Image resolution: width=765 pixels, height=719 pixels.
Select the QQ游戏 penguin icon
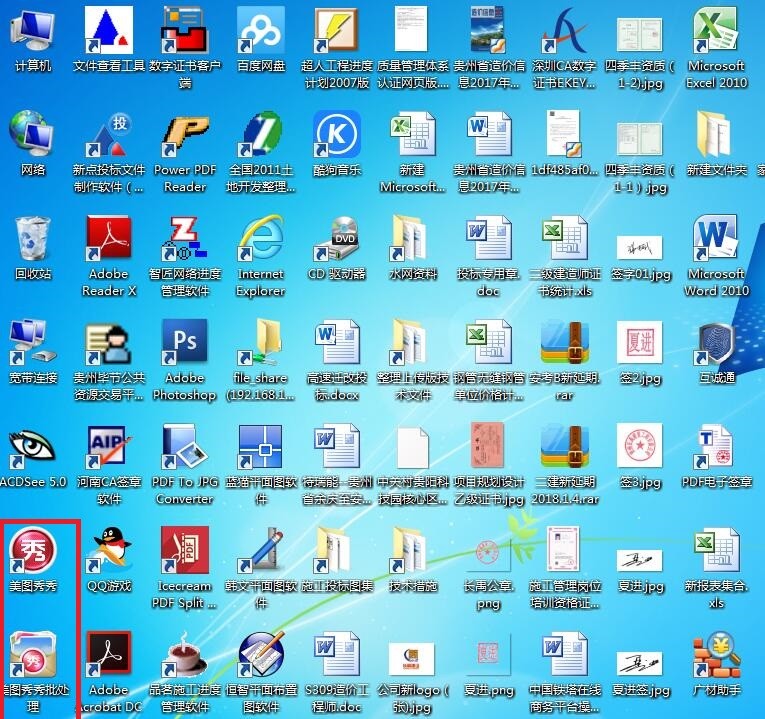[x=109, y=550]
